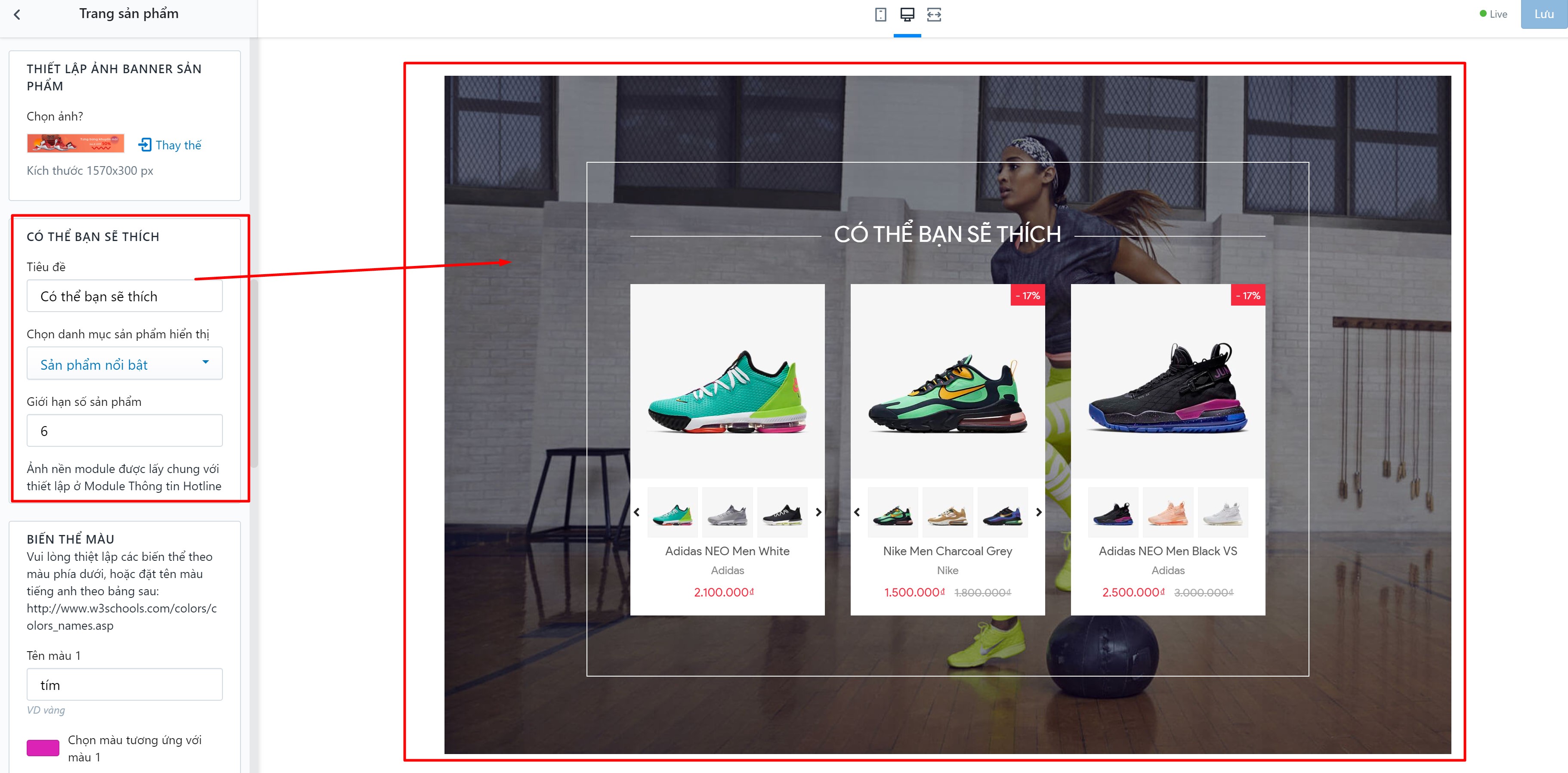
Task: Select teal shoe thumbnail under Adidas NEO Men White
Action: point(673,513)
